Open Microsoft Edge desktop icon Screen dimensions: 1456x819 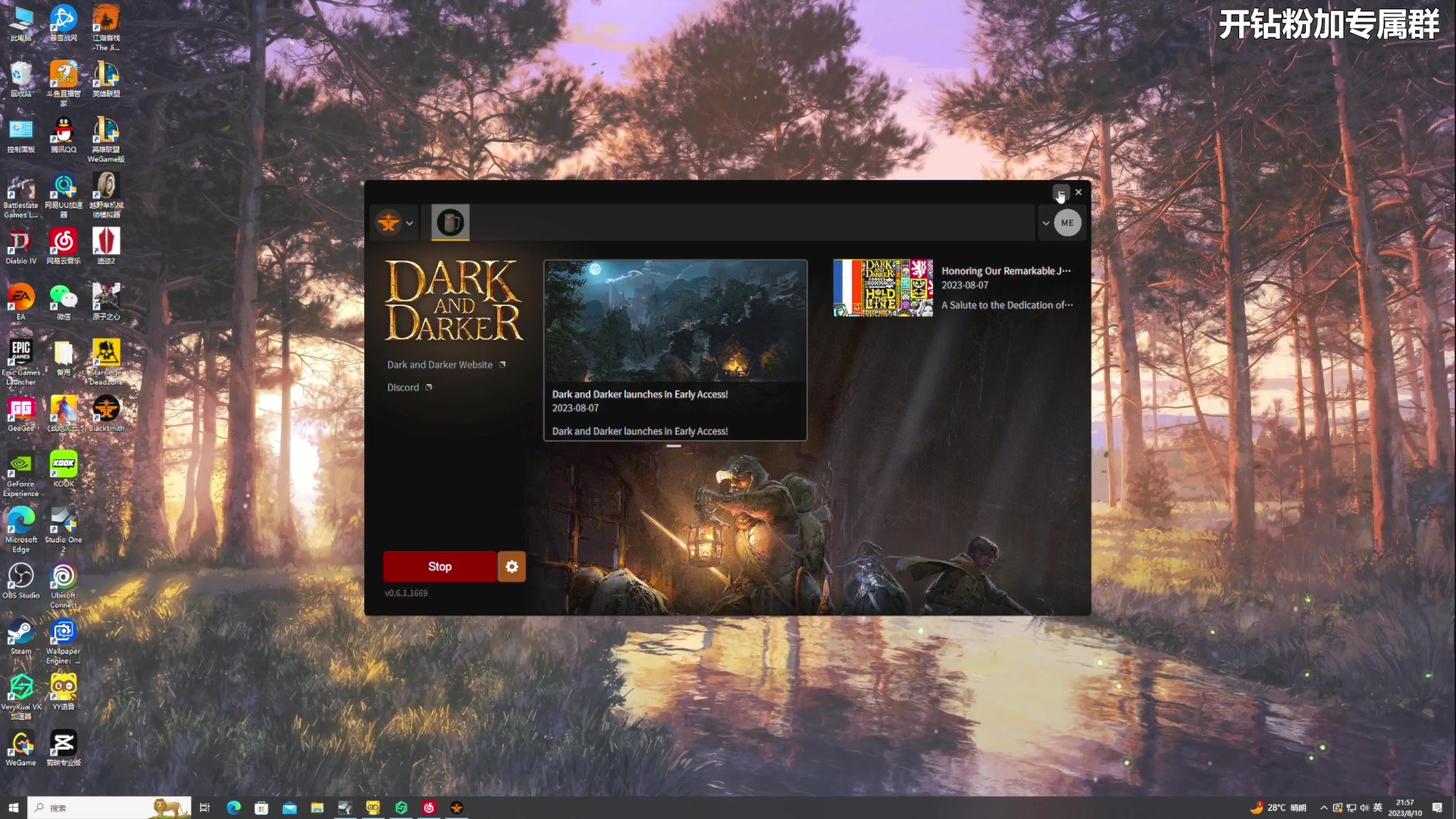(21, 529)
